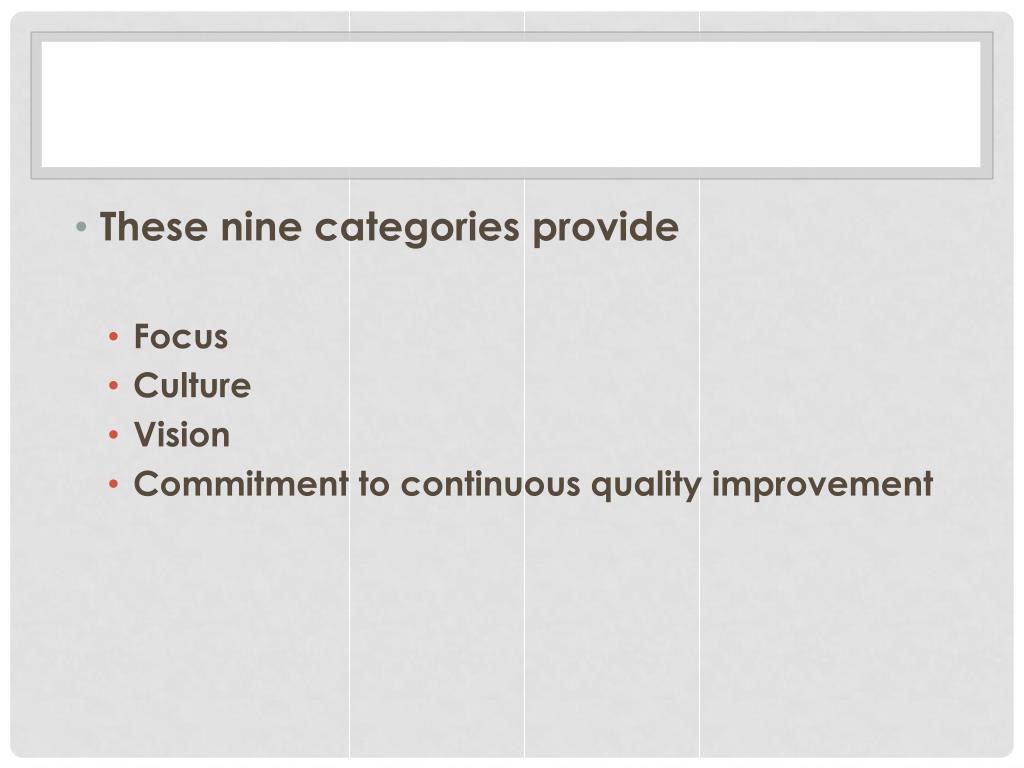The width and height of the screenshot is (1024, 768).
Task: Select the "Focus" bullet text
Action: pos(181,337)
